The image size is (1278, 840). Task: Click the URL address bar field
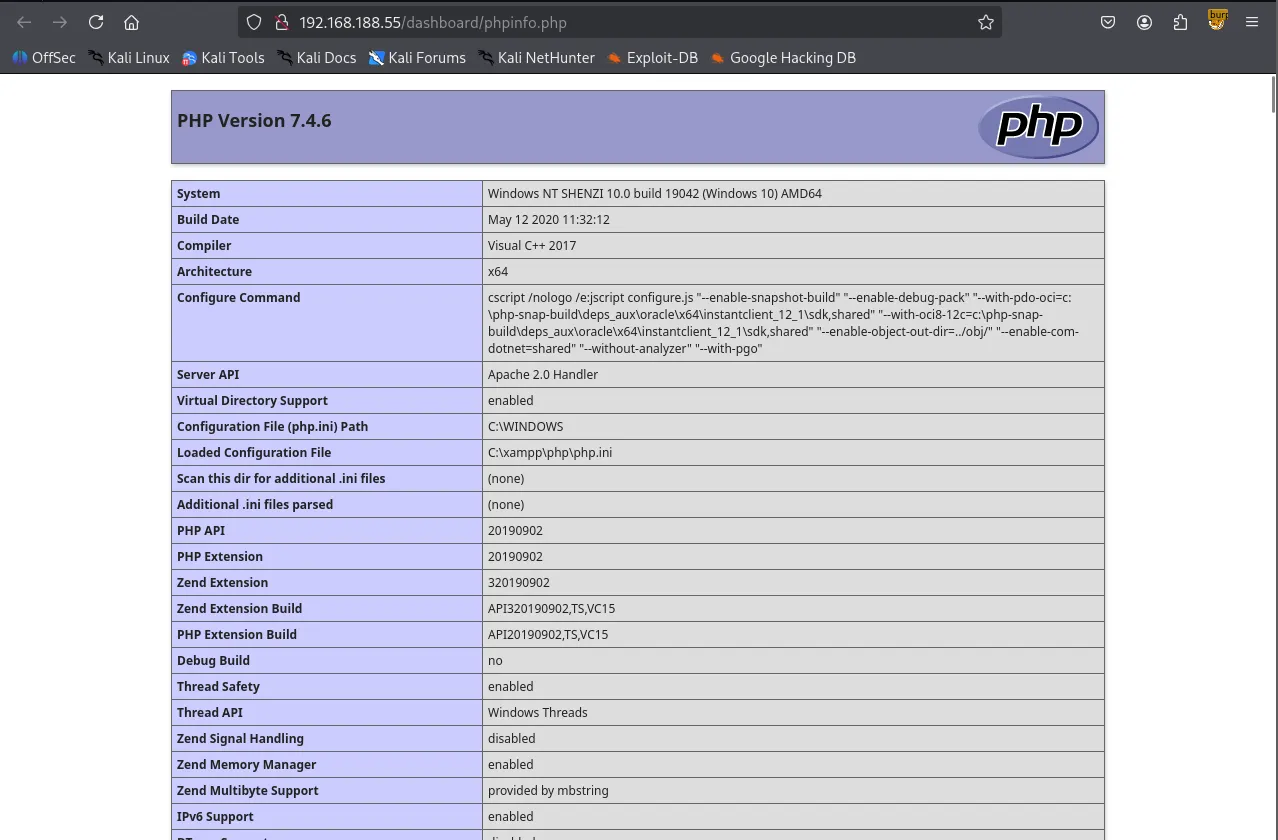(x=620, y=22)
